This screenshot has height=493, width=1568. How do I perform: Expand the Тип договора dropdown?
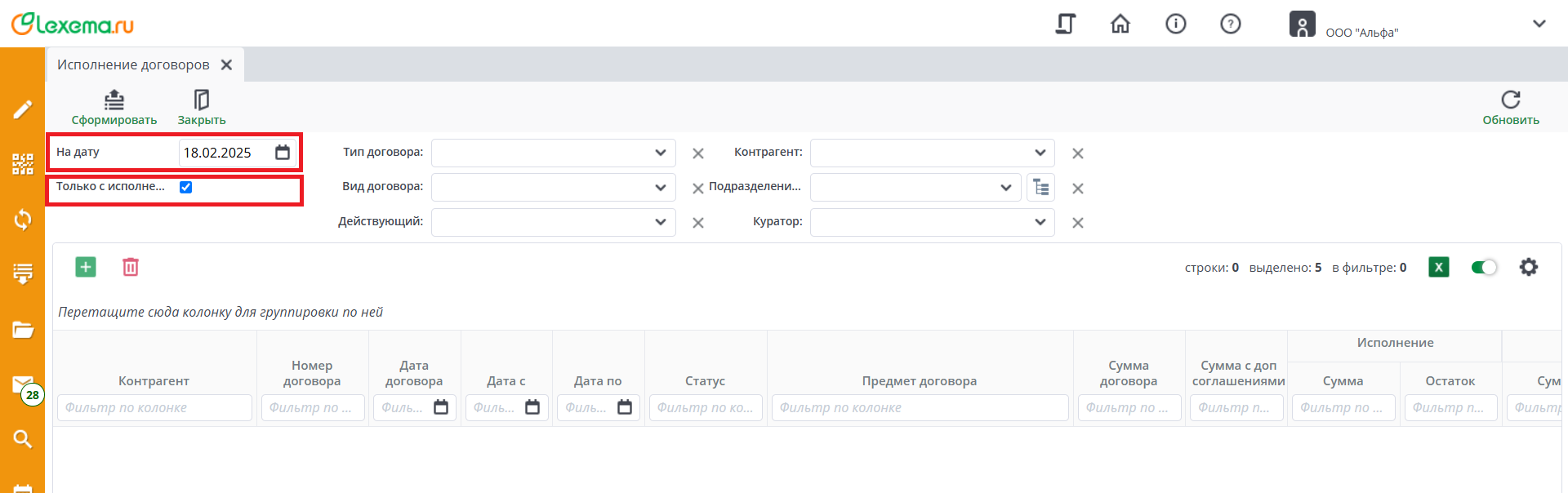661,153
